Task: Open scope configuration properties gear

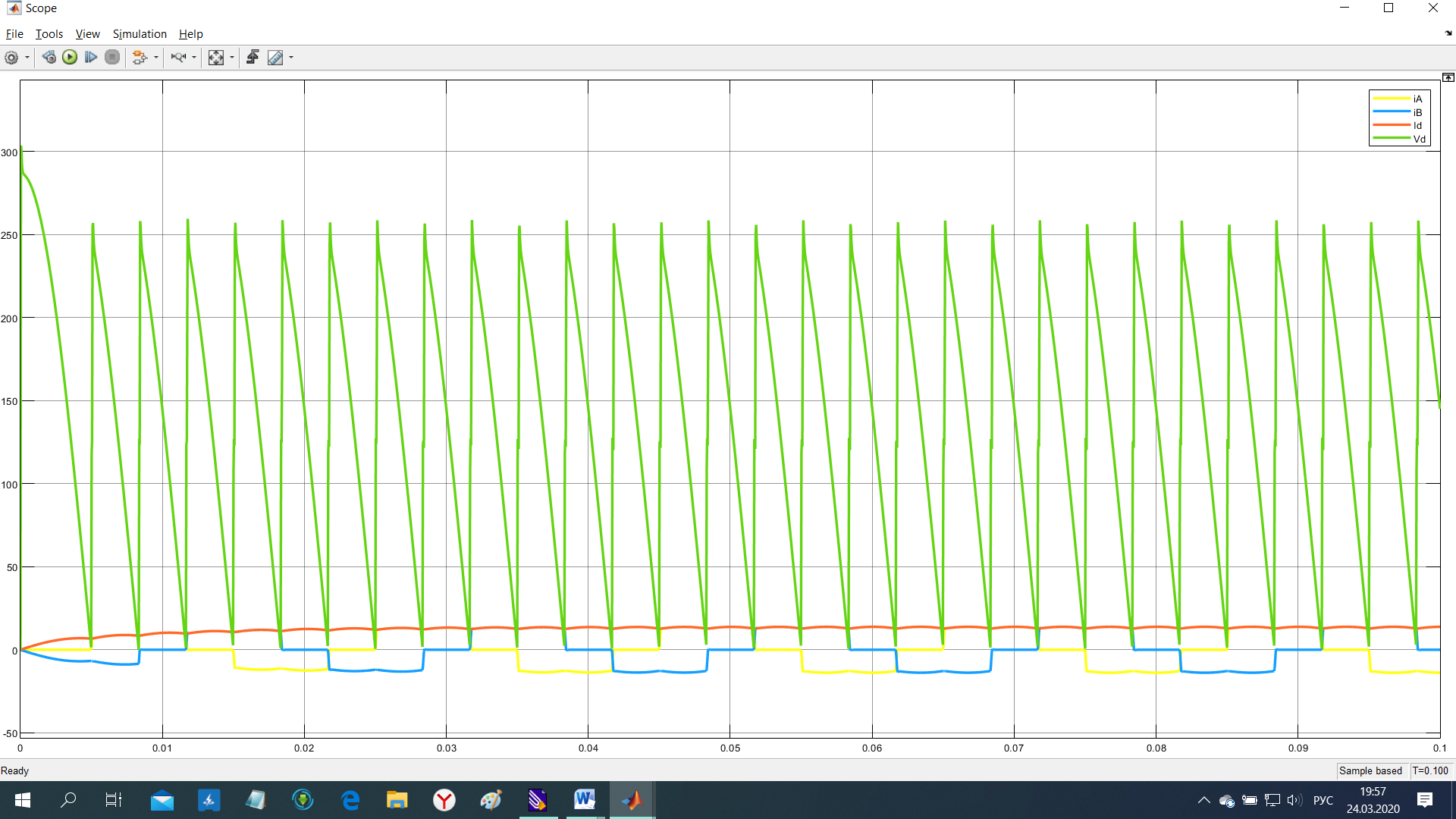Action: click(x=11, y=58)
